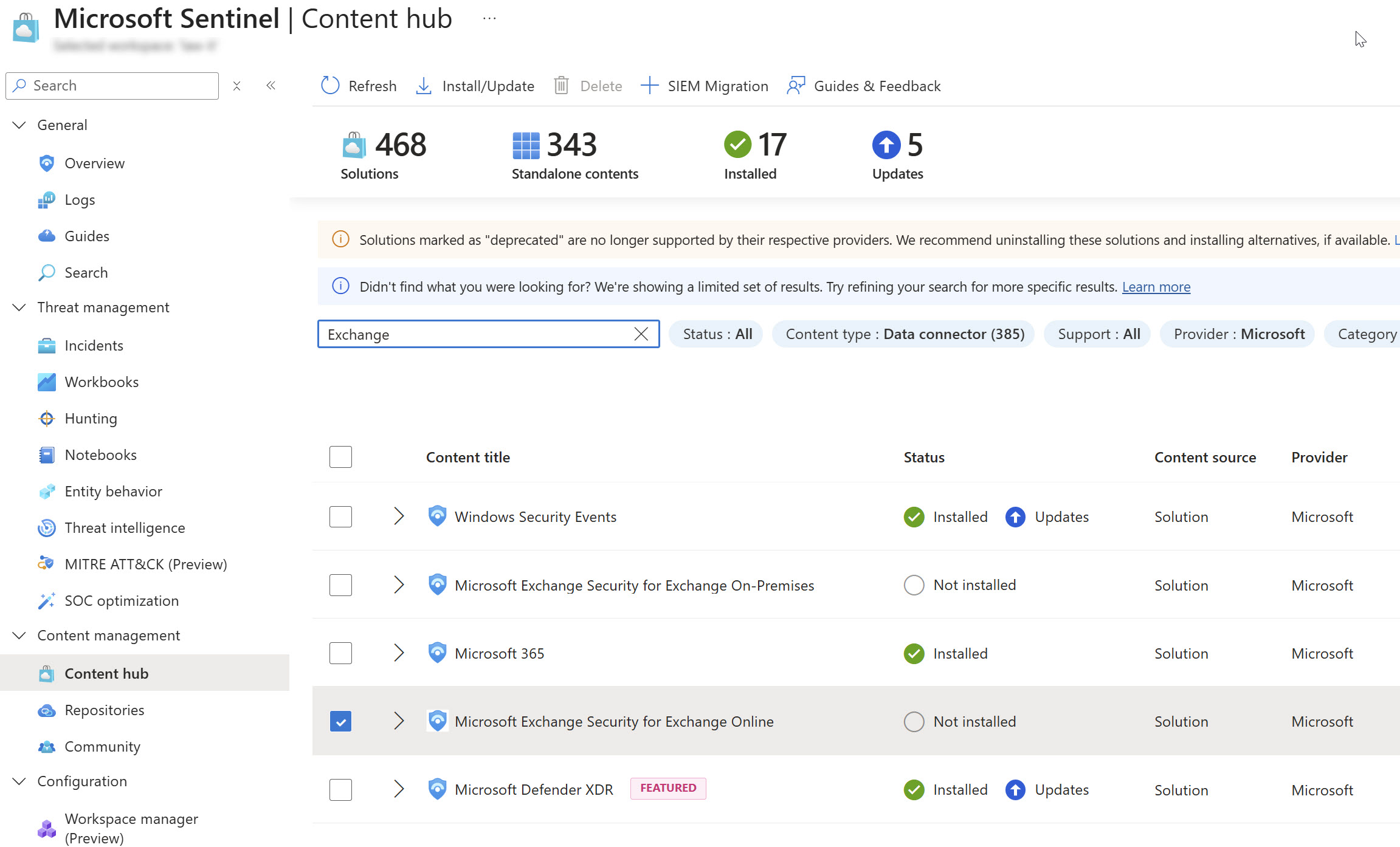Click the Guides cloud icon in sidebar
The image size is (1400, 847).
[x=47, y=236]
